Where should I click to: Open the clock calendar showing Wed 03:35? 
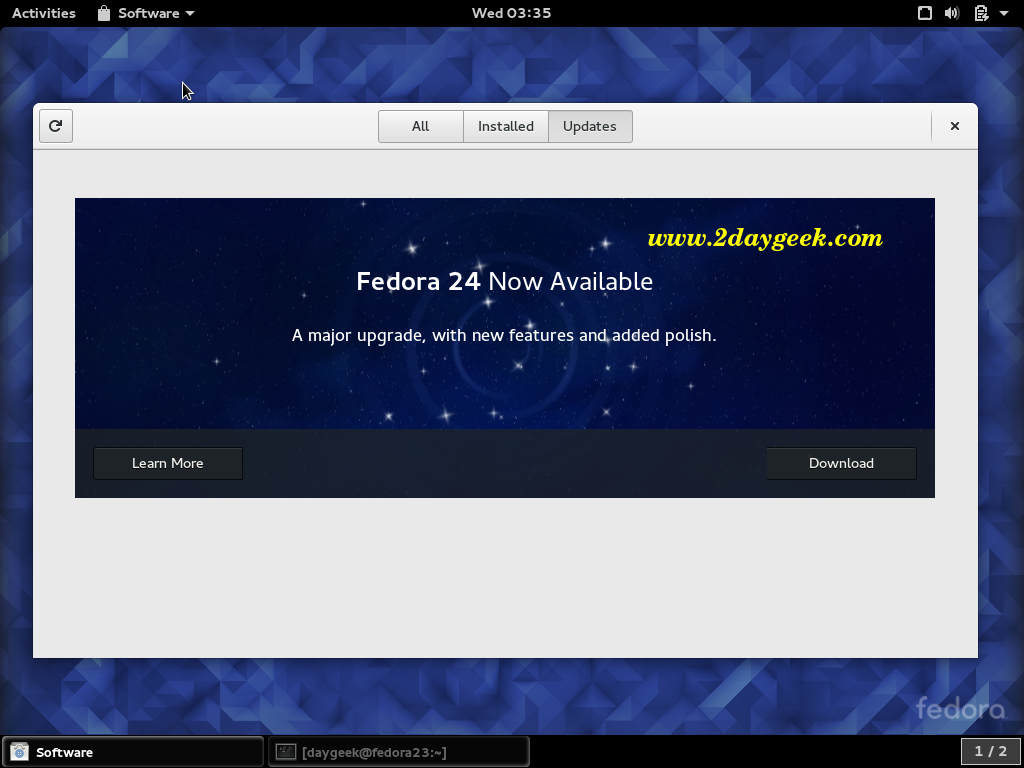pyautogui.click(x=511, y=13)
